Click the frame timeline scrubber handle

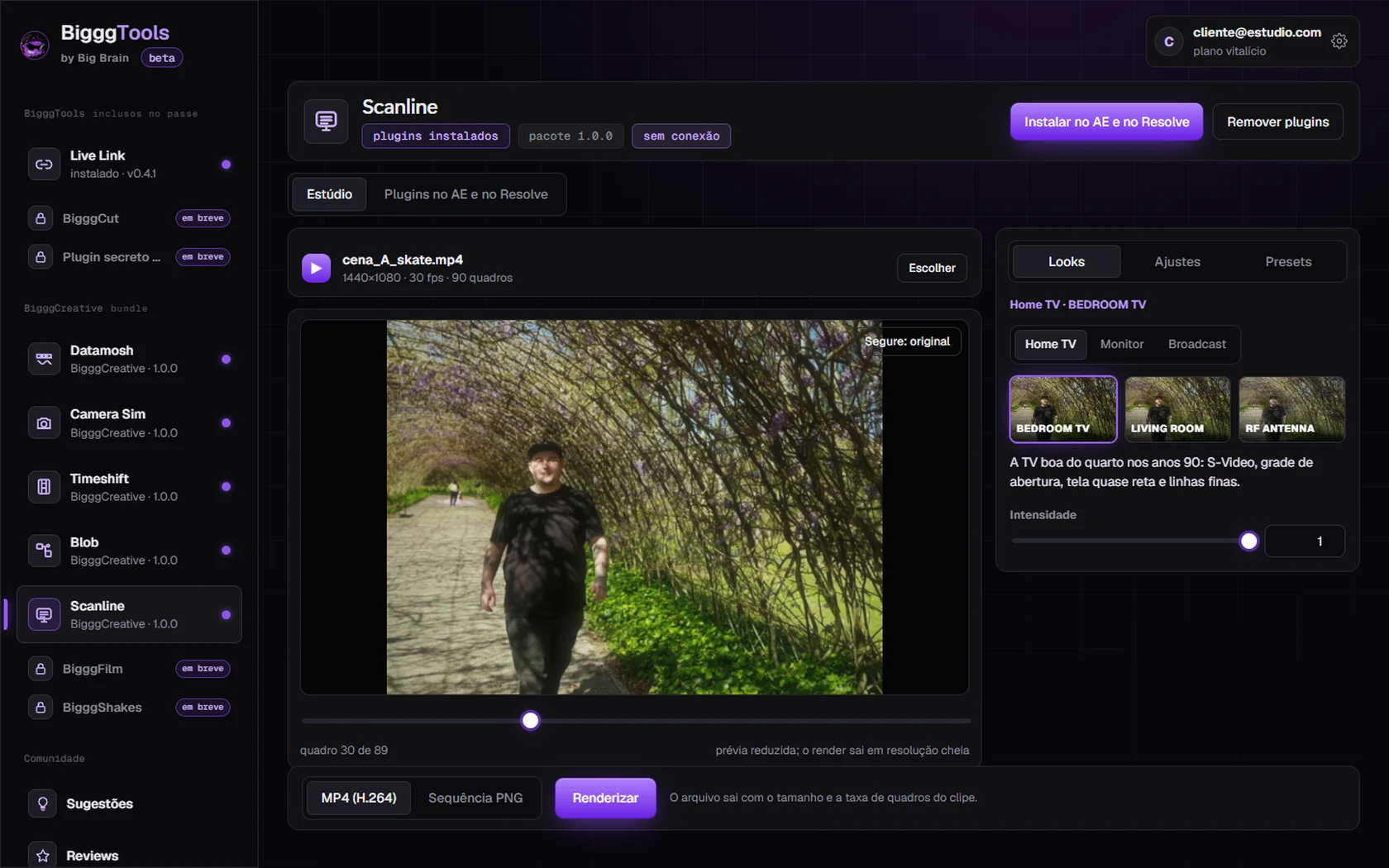pos(530,721)
